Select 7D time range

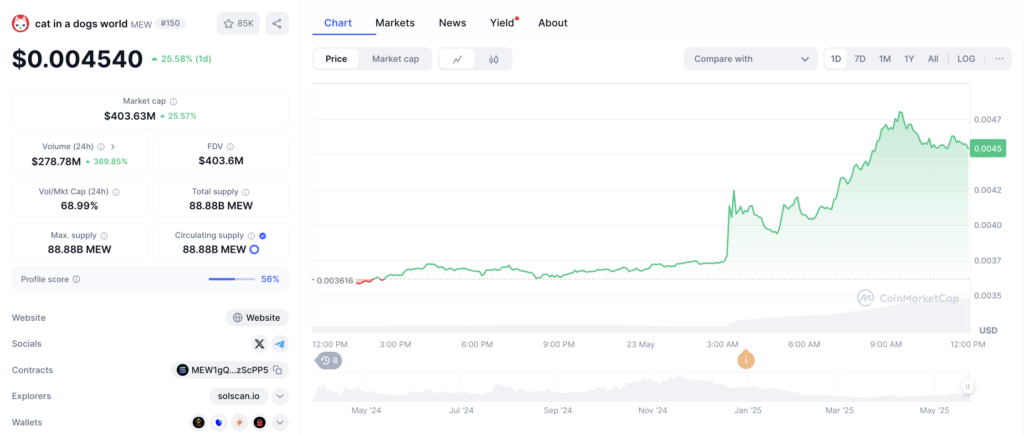click(860, 59)
